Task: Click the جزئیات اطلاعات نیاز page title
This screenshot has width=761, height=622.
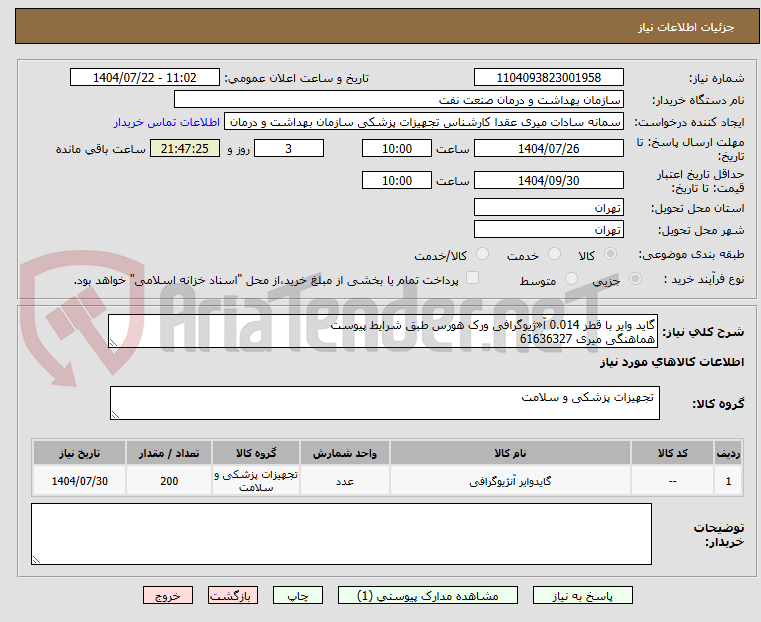Action: point(686,27)
